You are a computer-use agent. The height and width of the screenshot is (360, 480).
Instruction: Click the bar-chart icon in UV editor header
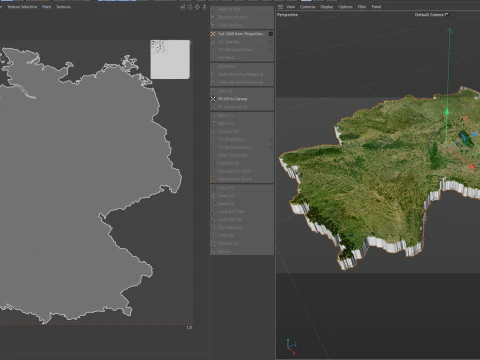pos(183,7)
